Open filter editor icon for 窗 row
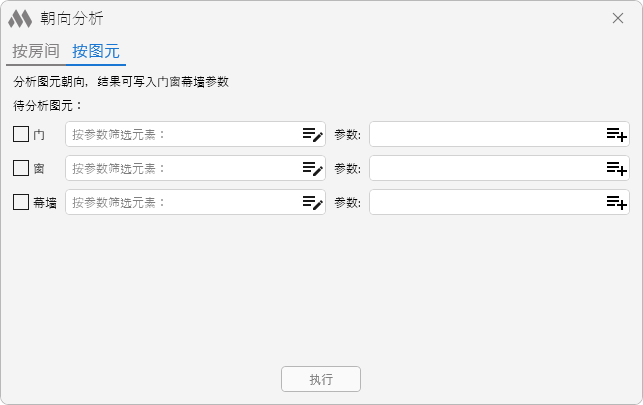643x405 pixels. coord(312,168)
